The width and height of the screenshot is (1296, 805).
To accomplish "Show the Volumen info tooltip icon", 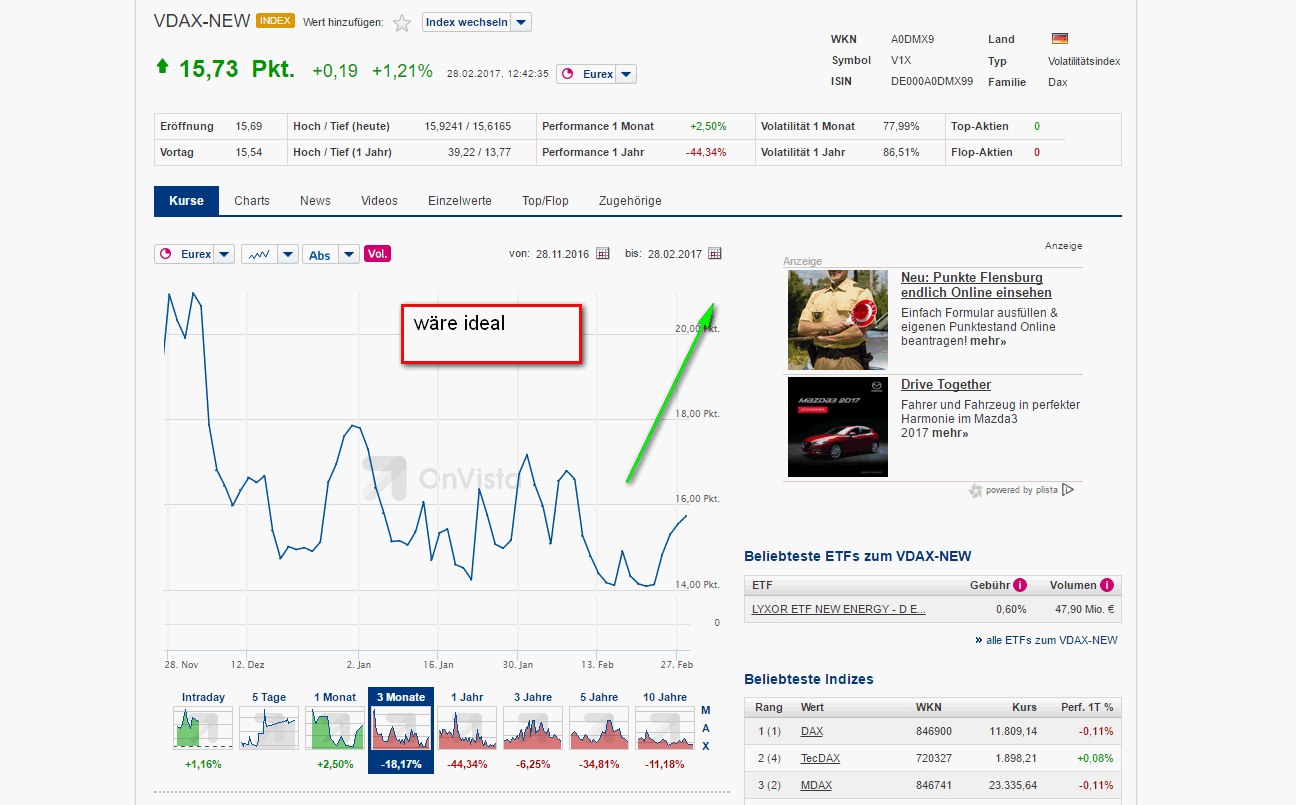I will click(1106, 585).
